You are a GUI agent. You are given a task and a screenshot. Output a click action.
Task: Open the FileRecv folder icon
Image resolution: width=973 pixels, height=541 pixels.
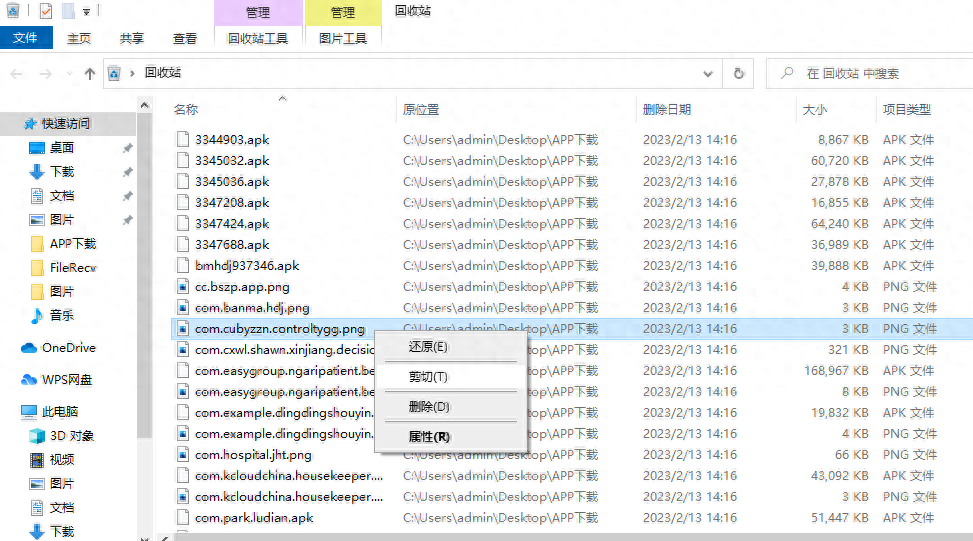37,268
